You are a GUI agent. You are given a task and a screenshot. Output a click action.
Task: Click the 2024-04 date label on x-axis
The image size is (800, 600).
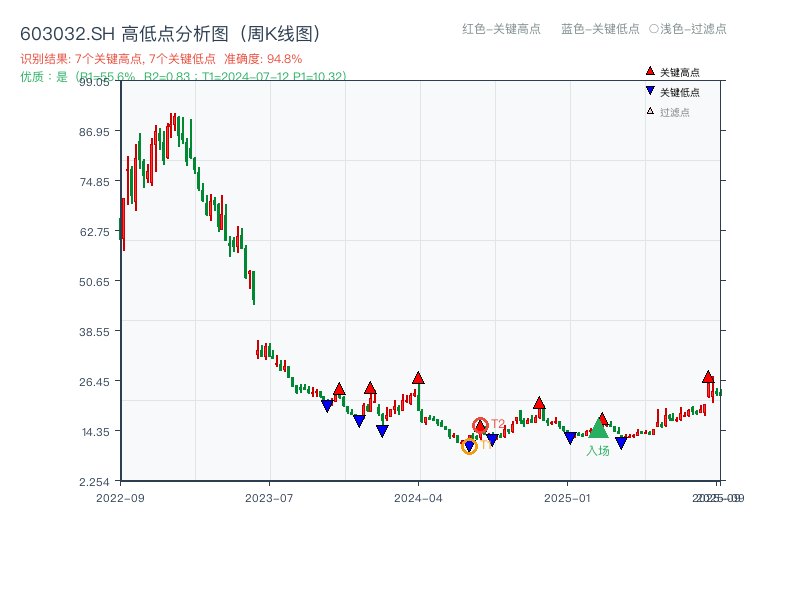(419, 497)
